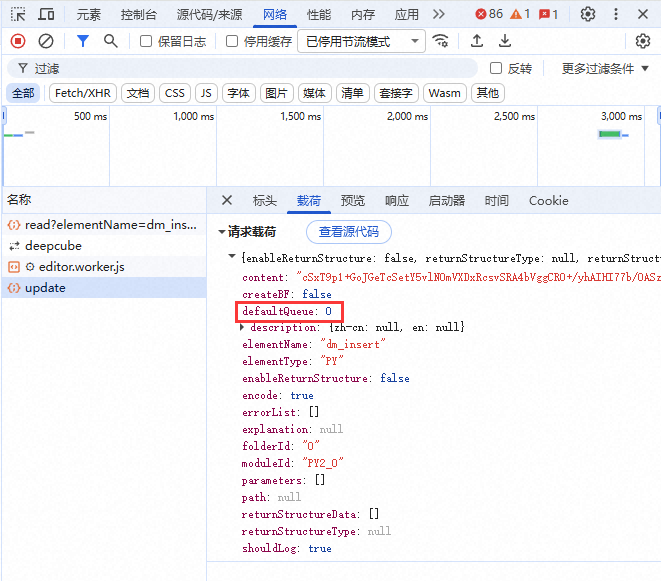Click the green bar in timeline overview

tap(610, 134)
